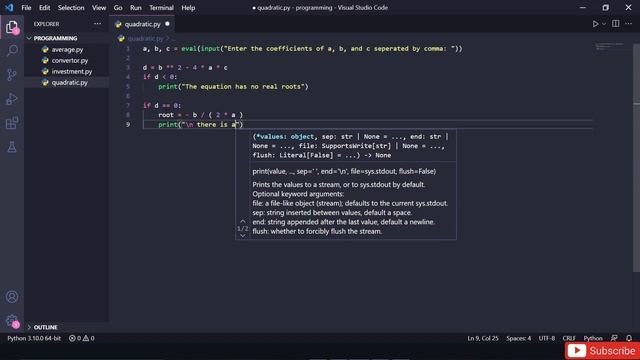Open the notifications bell

pyautogui.click(x=629, y=338)
